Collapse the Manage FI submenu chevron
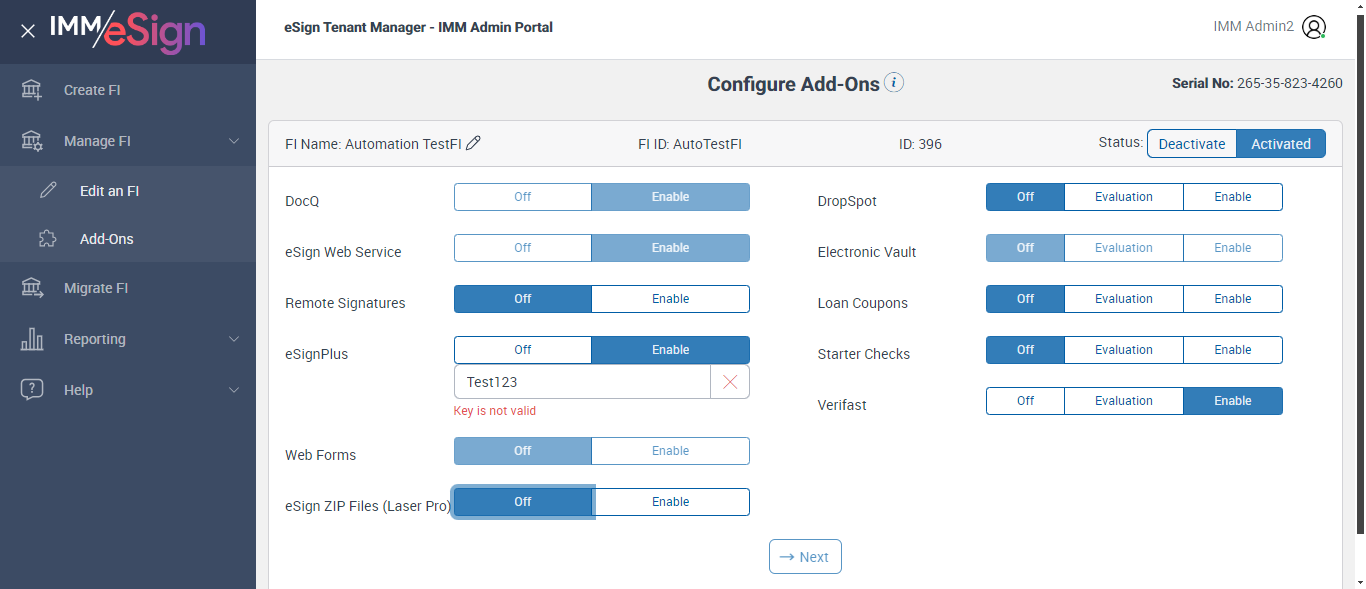The image size is (1366, 589). (234, 141)
